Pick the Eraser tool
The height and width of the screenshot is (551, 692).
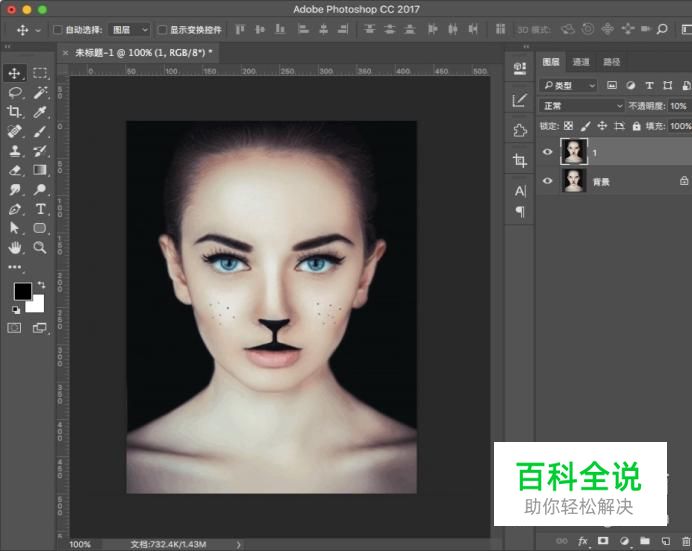click(x=15, y=170)
